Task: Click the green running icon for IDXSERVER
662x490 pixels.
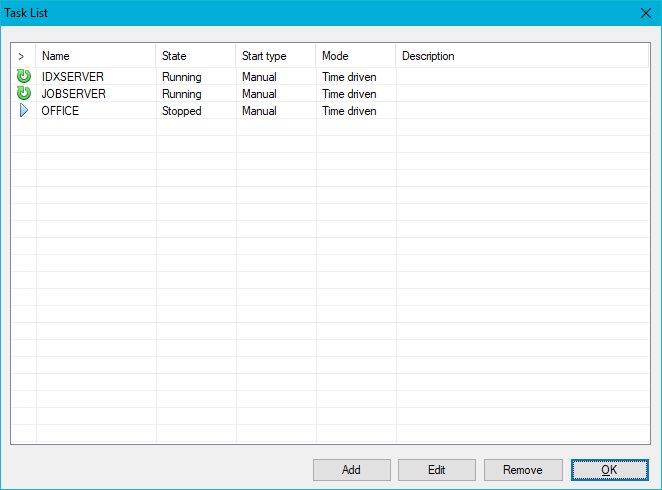Action: tap(24, 77)
